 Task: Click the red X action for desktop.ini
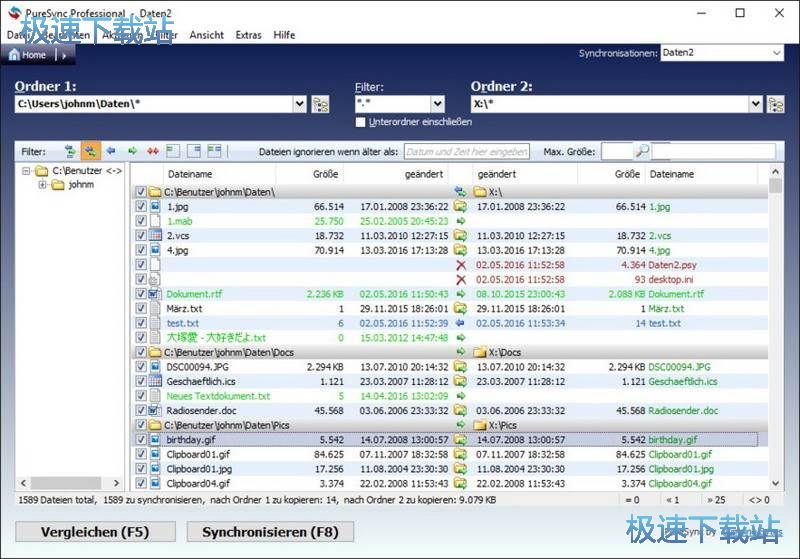(x=461, y=280)
